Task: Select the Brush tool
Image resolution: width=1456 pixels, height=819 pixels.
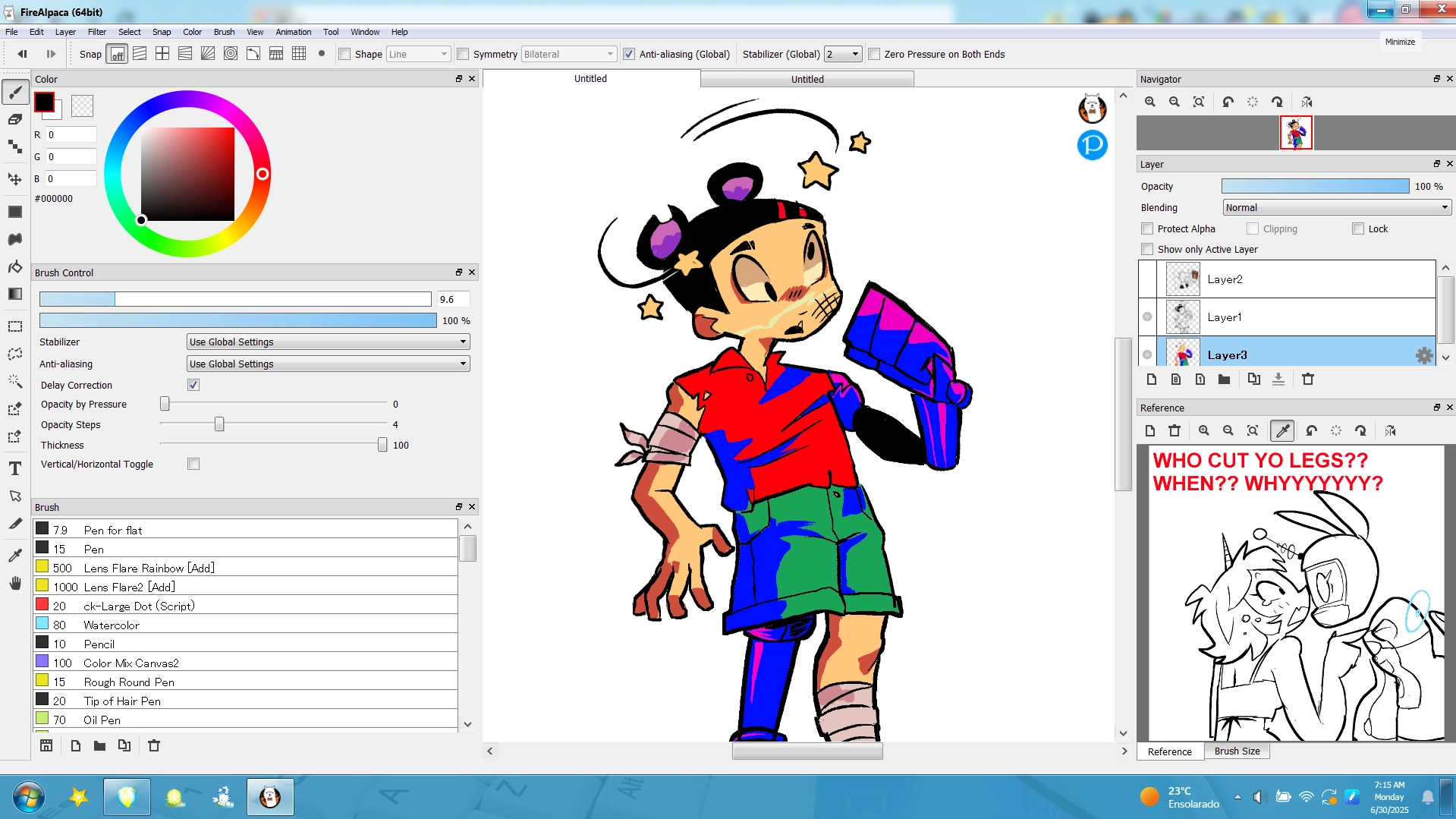Action: [15, 92]
